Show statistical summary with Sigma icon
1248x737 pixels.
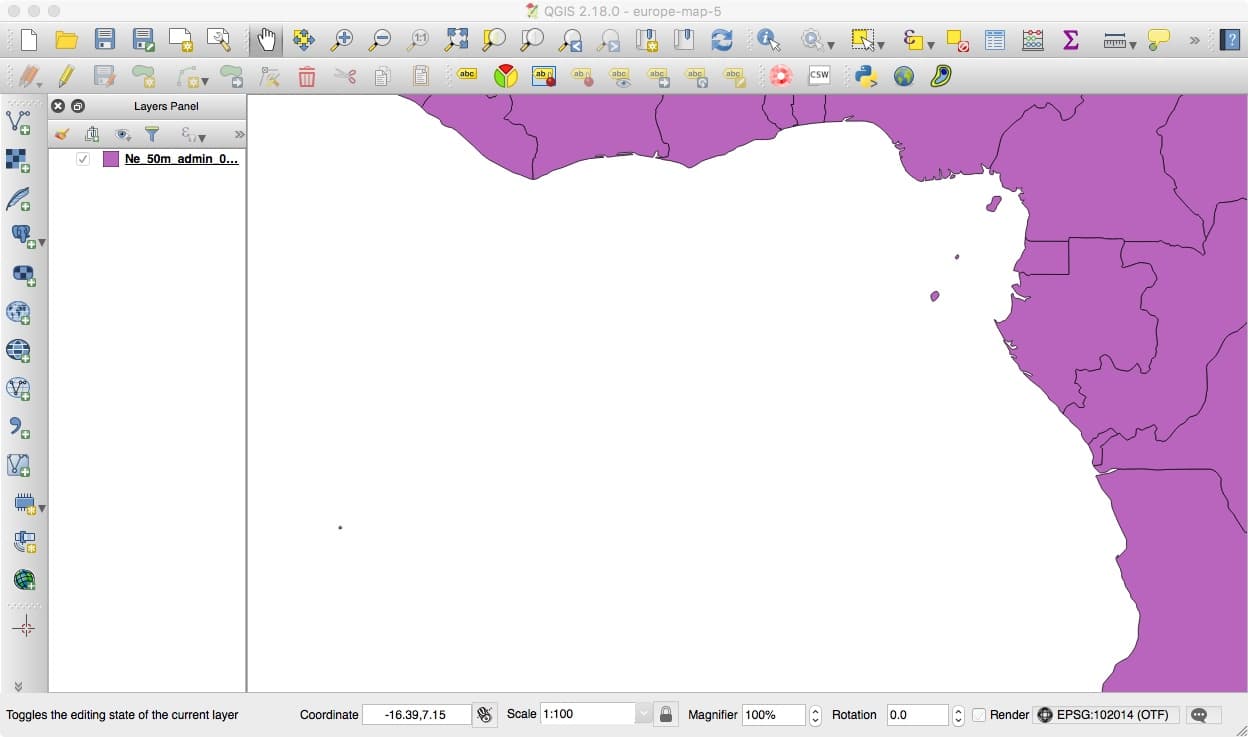[1070, 40]
